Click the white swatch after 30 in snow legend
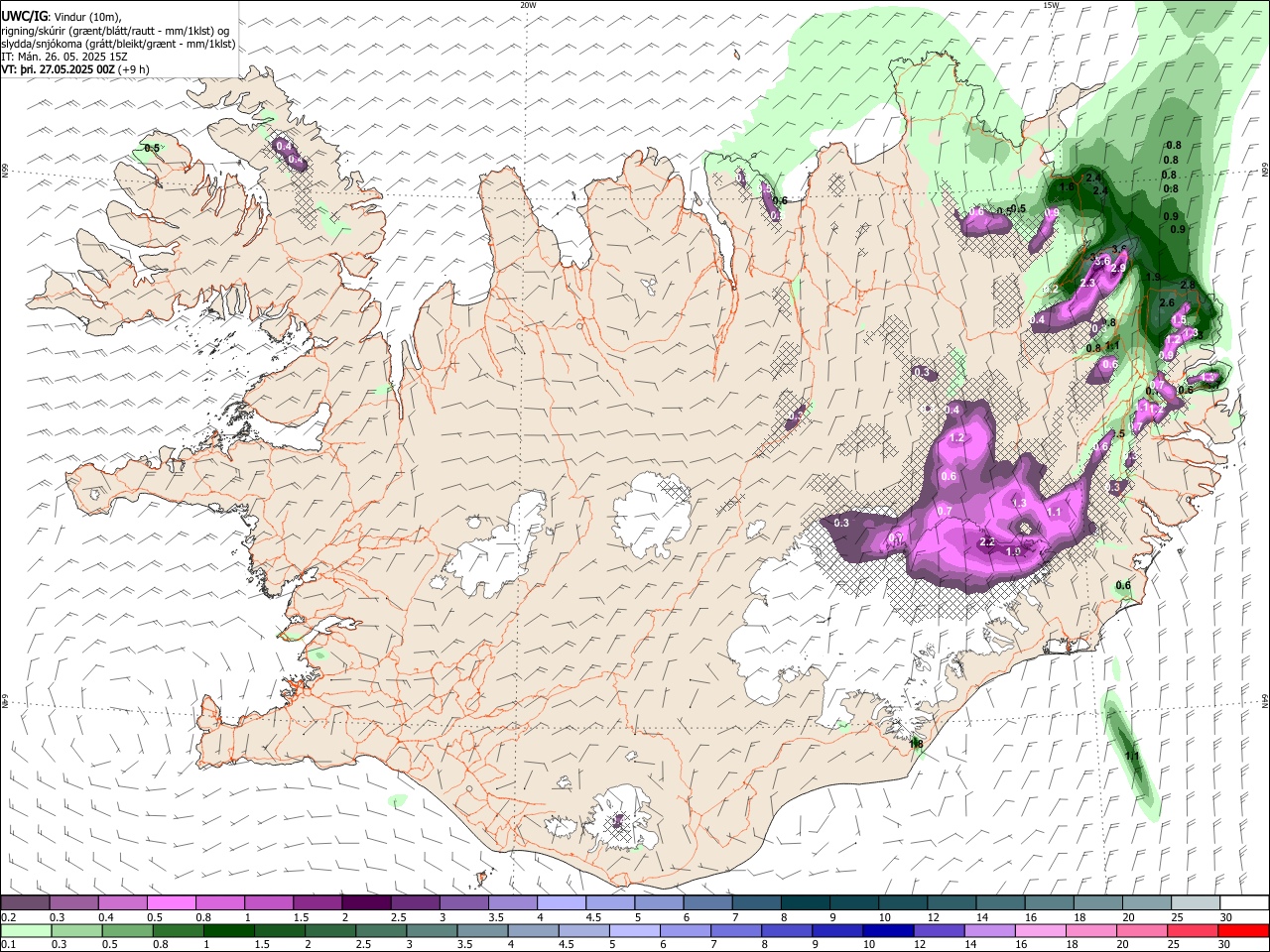This screenshot has width=1270, height=952. 1244,903
